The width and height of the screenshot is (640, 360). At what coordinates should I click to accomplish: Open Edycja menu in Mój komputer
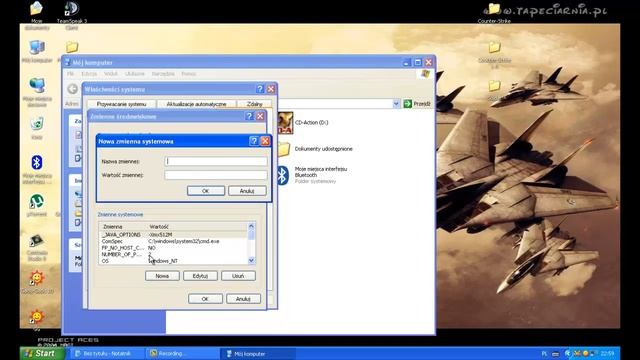pyautogui.click(x=89, y=74)
